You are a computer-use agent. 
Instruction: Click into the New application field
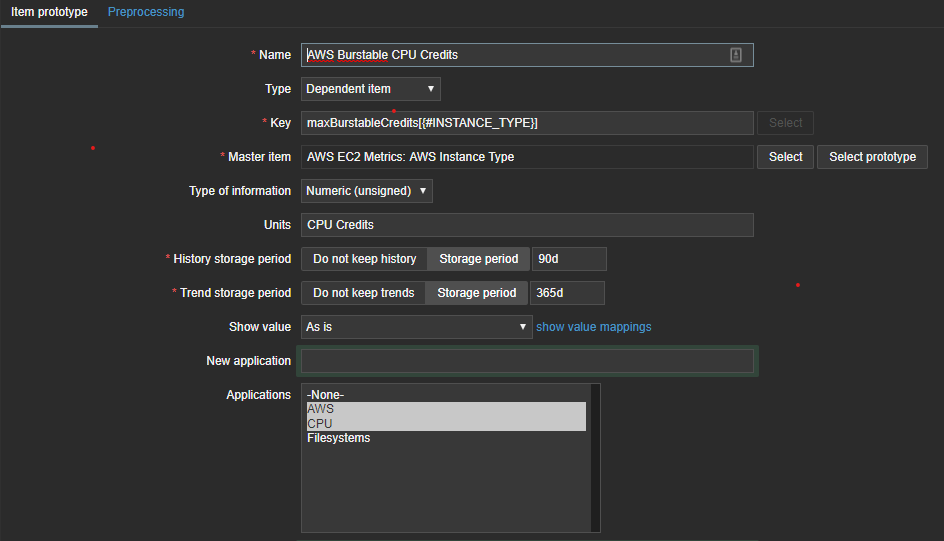527,361
